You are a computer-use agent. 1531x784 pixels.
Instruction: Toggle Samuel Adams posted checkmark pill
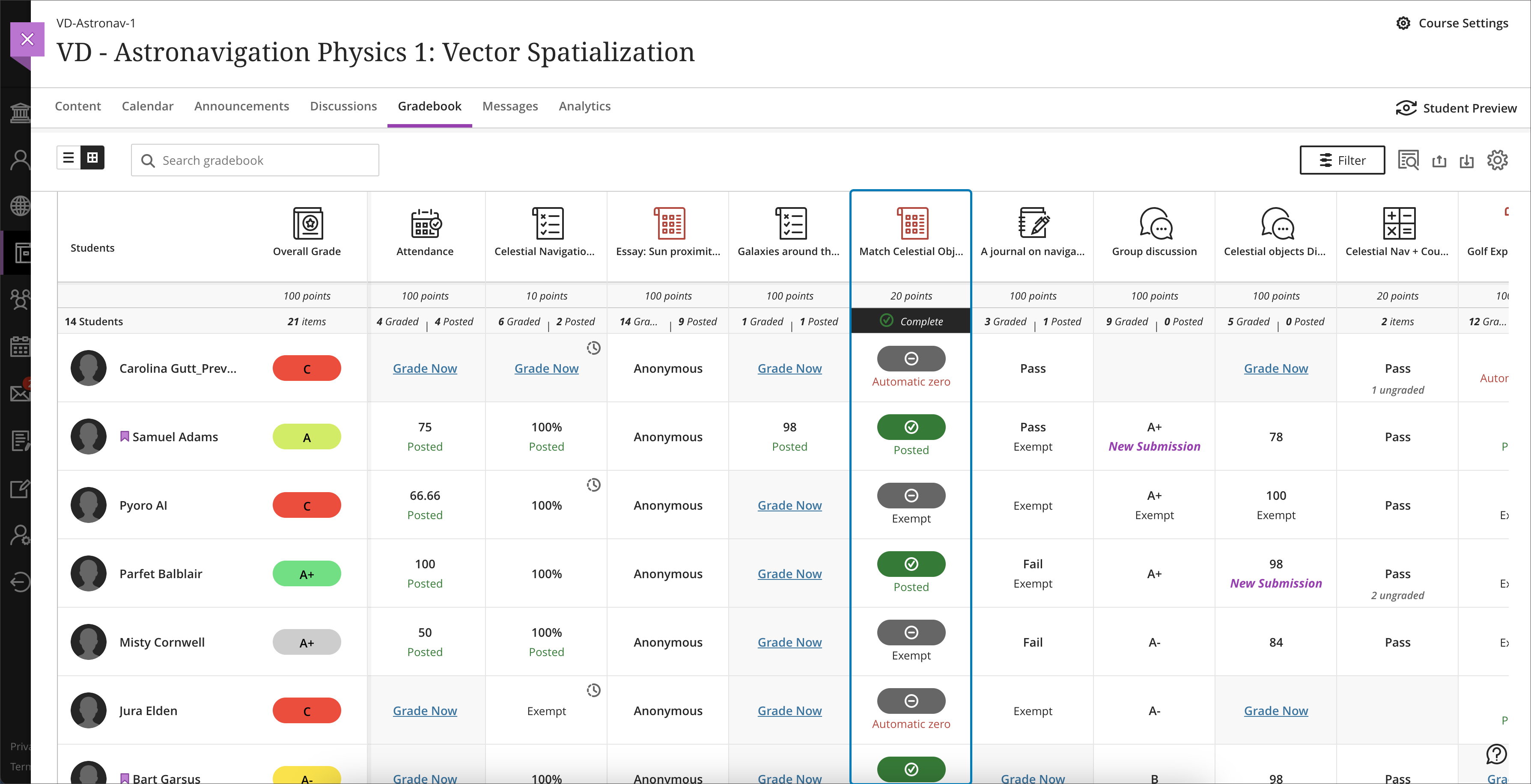tap(911, 427)
